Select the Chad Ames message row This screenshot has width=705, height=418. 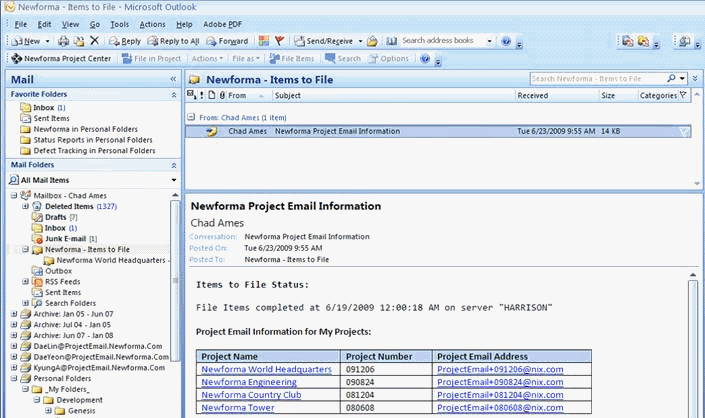tap(438, 131)
